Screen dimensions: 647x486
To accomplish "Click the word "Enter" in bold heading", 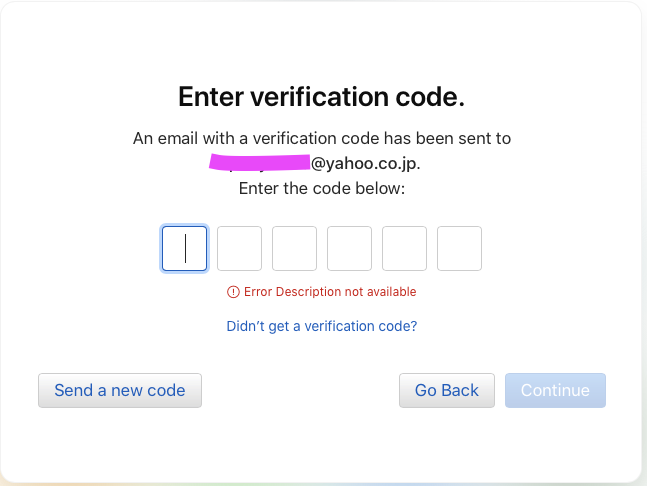I will click(210, 97).
